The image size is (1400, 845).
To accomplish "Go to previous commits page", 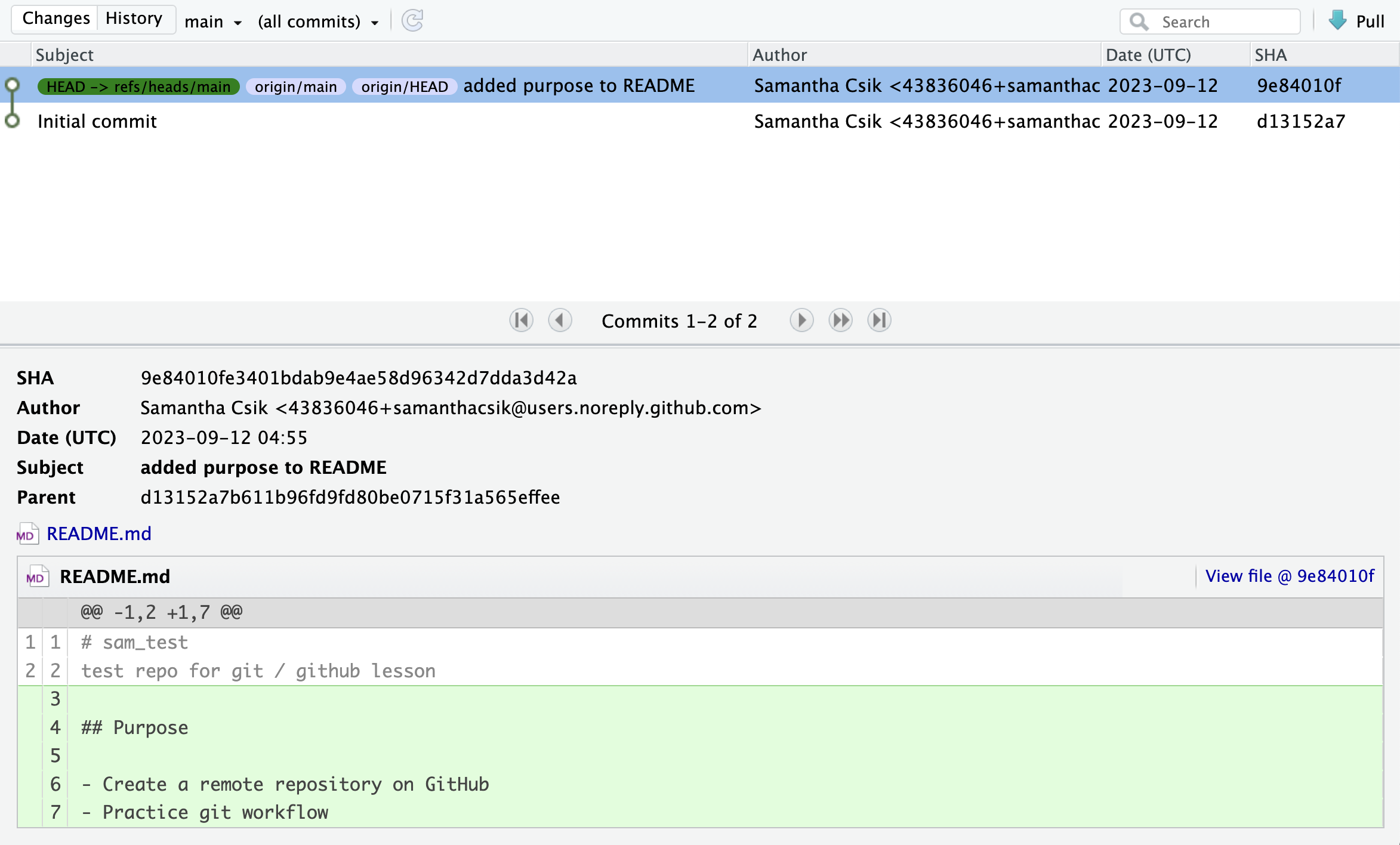I will pyautogui.click(x=560, y=320).
